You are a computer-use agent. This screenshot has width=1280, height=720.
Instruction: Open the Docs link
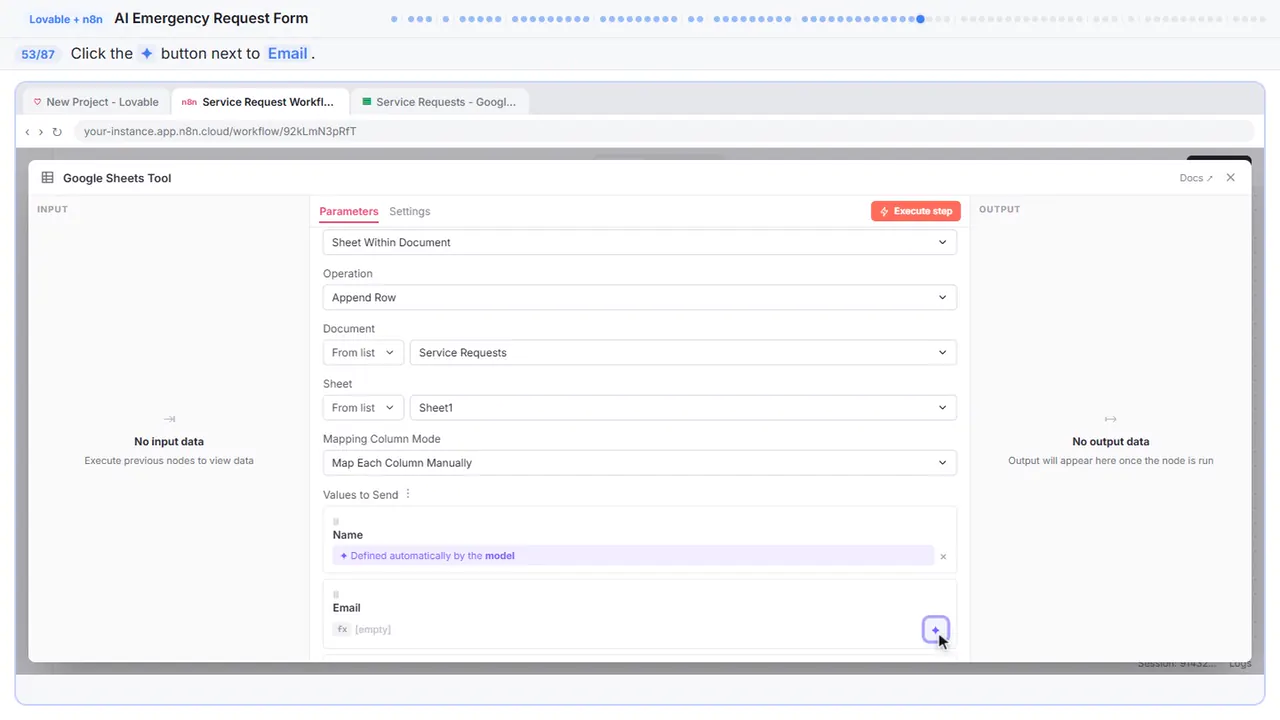coord(1196,178)
